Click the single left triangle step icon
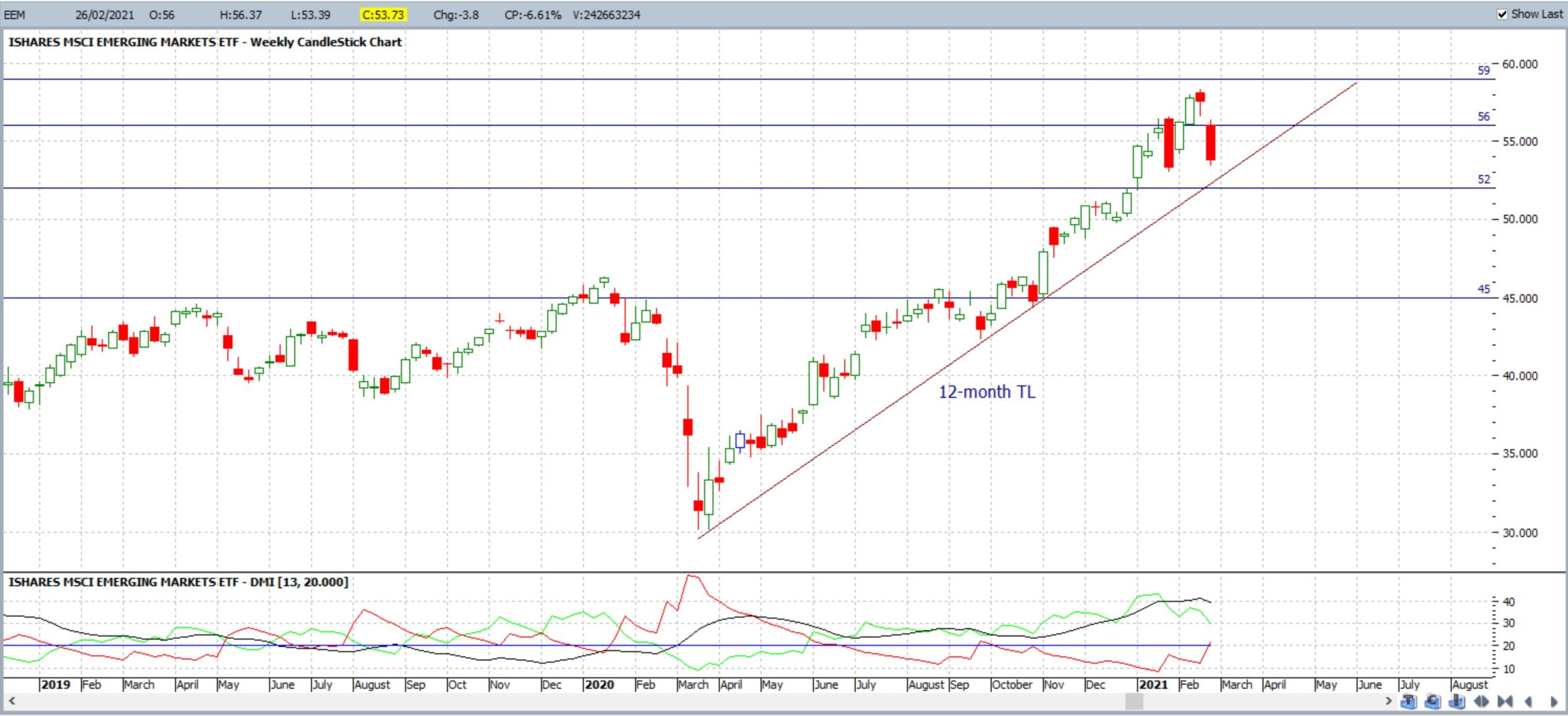Image resolution: width=1568 pixels, height=716 pixels. click(1528, 701)
